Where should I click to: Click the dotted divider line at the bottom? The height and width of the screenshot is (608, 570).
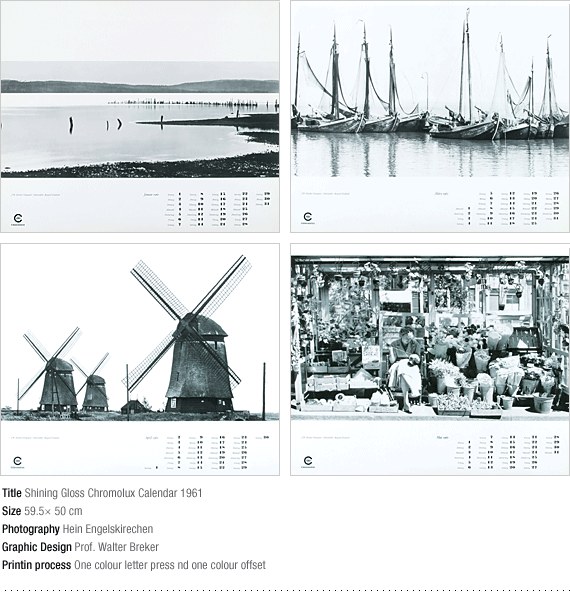(285, 591)
